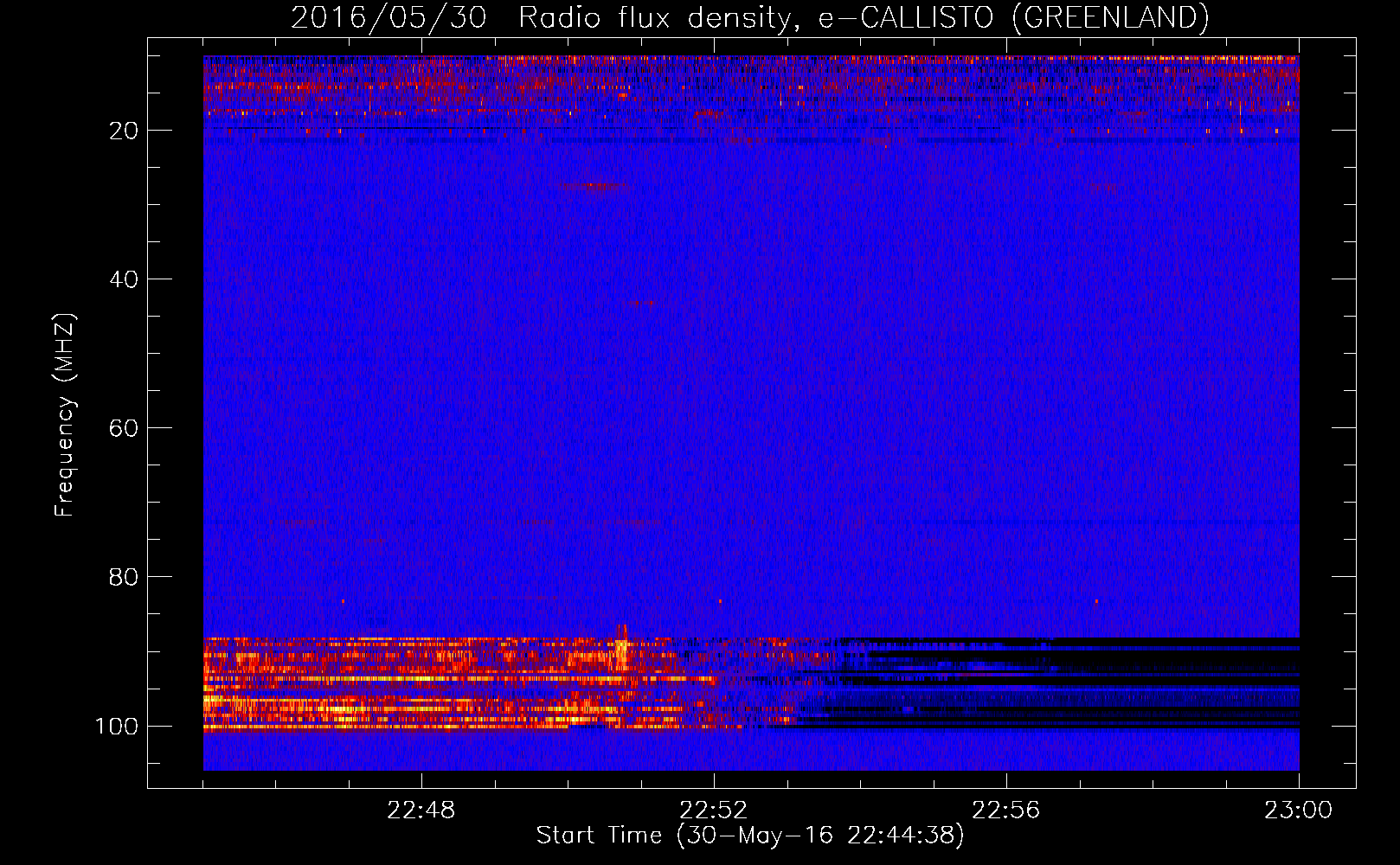The width and height of the screenshot is (1400, 865).
Task: Click the 40 MHz frequency tick label
Action: pos(124,279)
